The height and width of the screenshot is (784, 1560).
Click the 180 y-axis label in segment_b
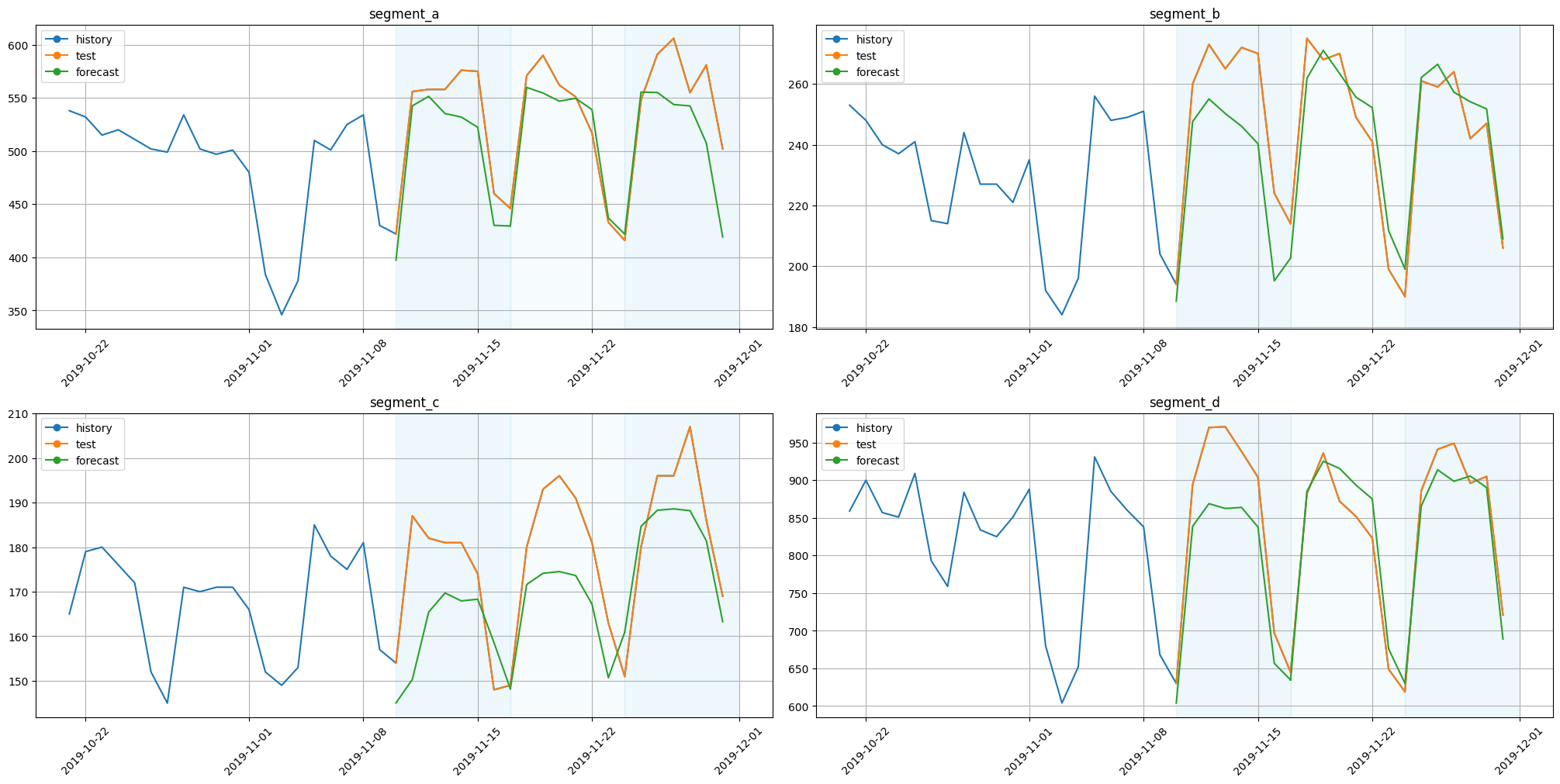[800, 328]
